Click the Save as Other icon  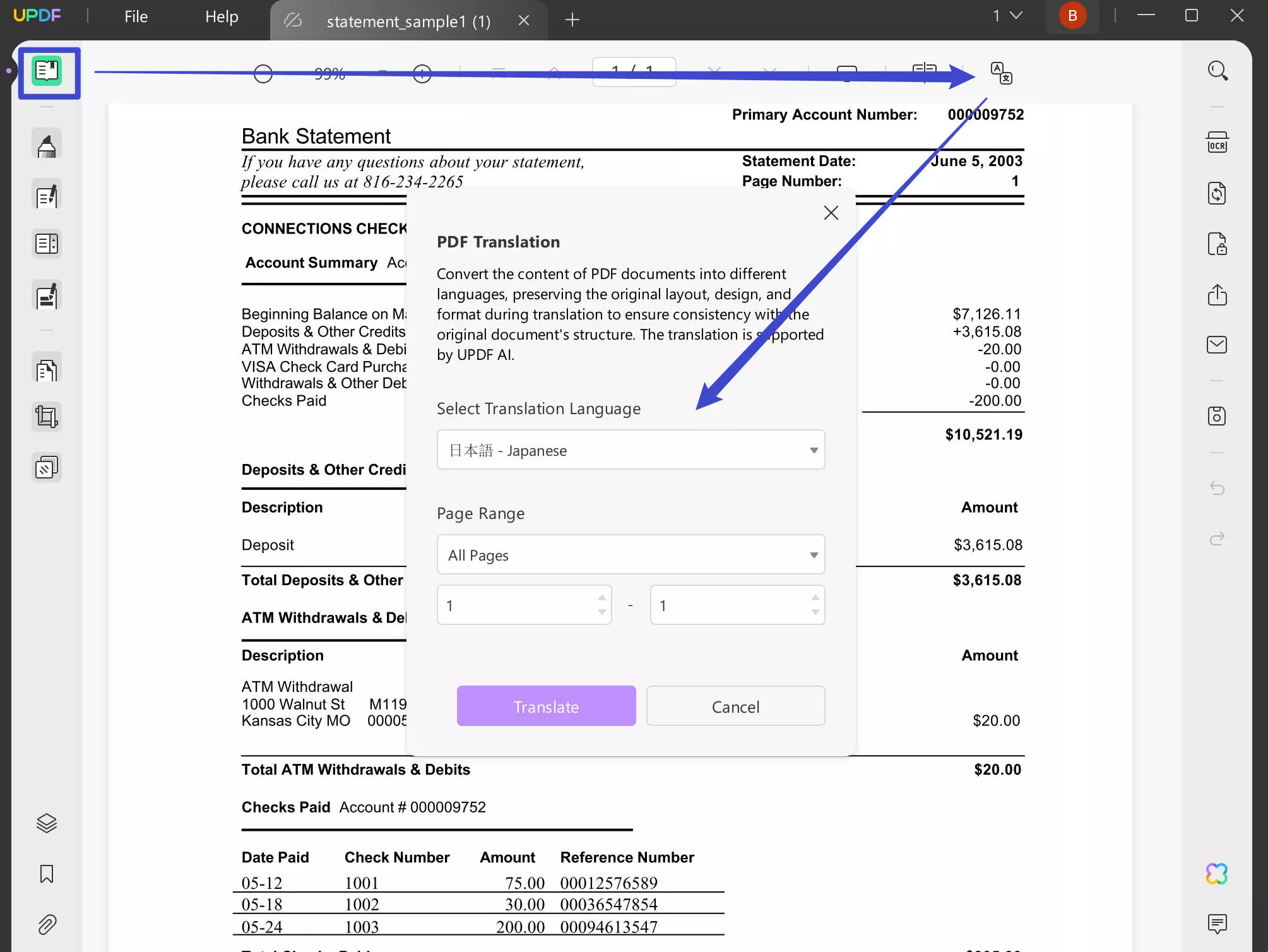point(1218,416)
